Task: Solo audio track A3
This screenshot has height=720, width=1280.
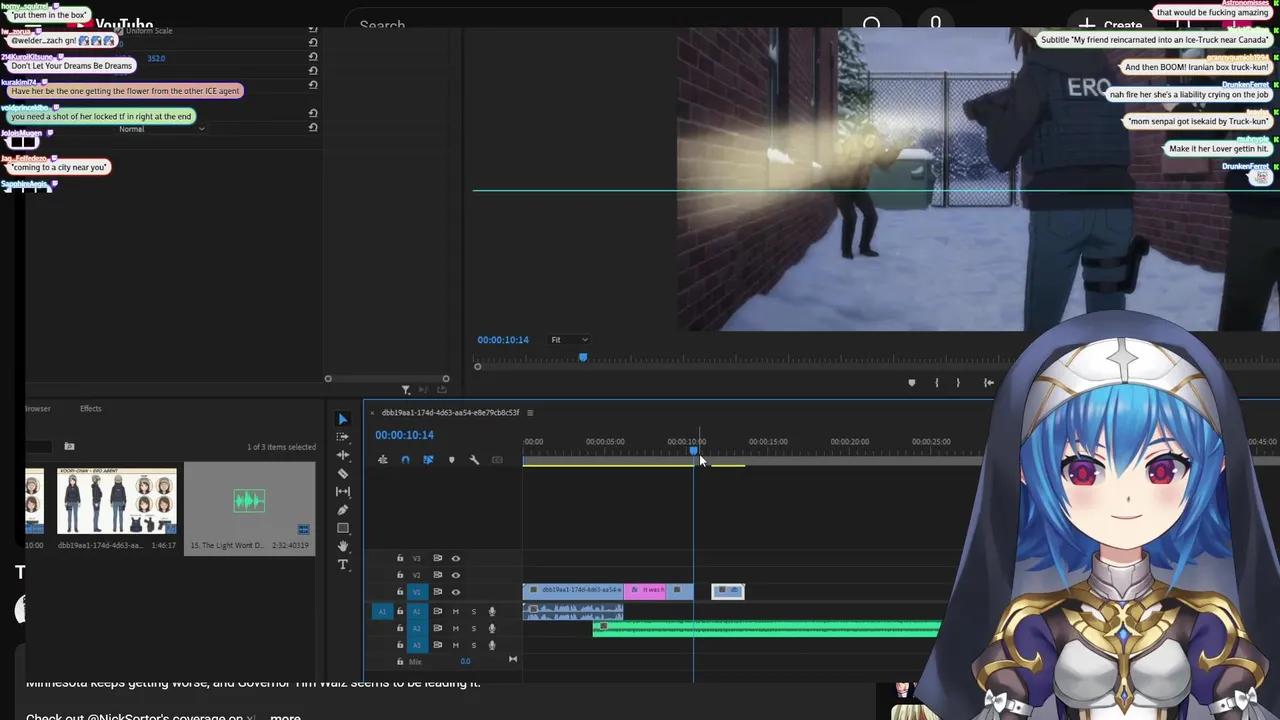Action: [473, 645]
